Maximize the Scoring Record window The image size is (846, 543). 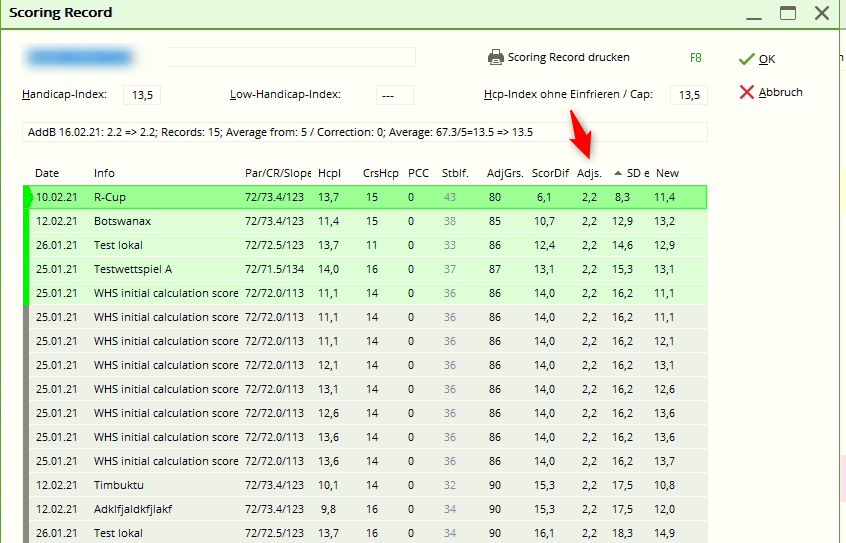788,13
